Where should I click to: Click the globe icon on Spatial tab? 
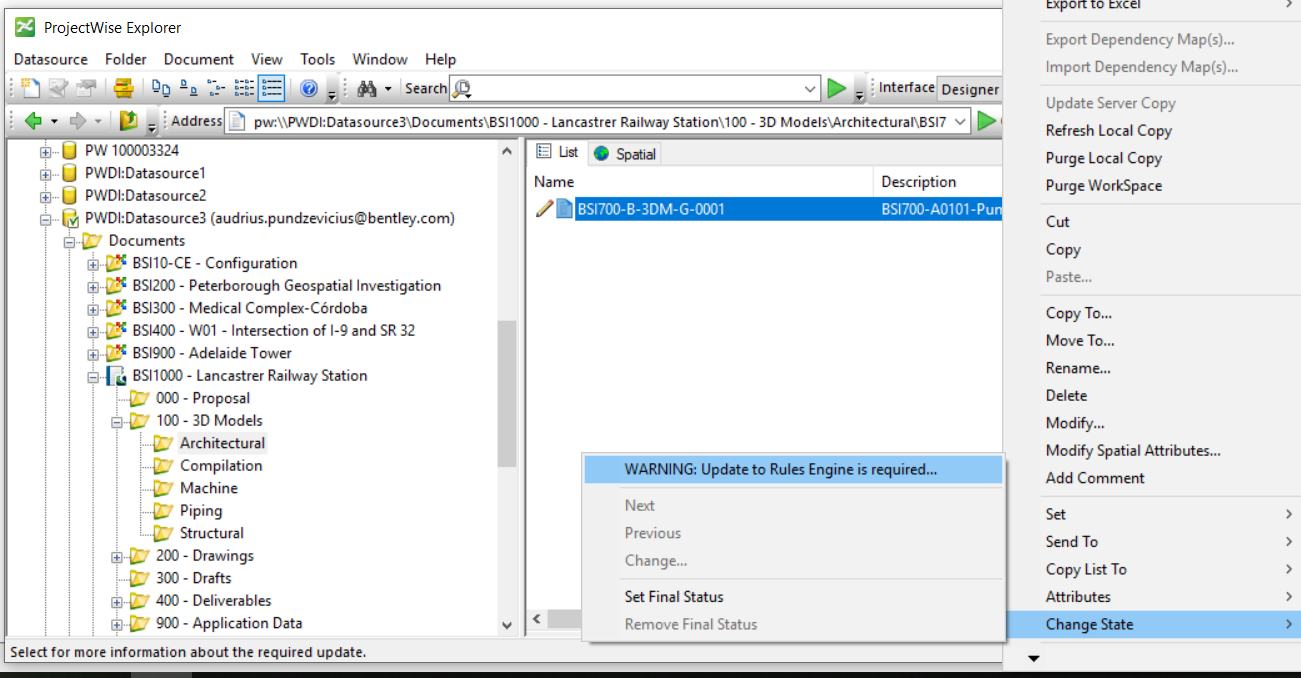pos(602,154)
